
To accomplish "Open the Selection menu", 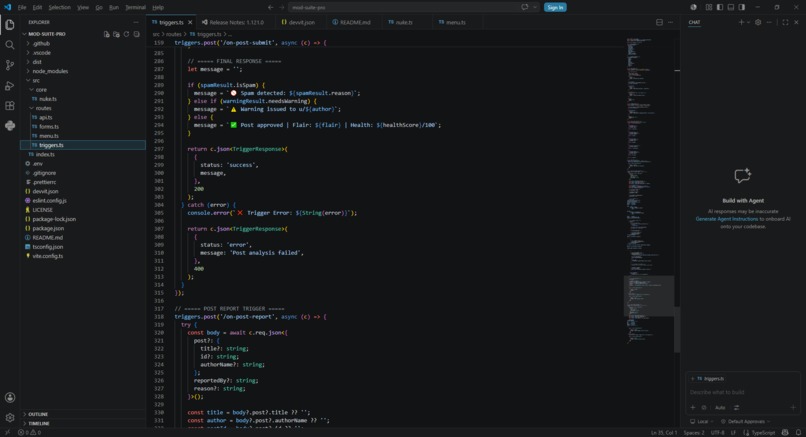I will (x=60, y=7).
